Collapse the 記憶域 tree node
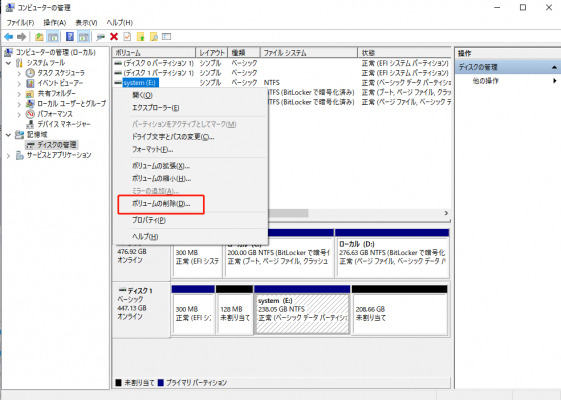 (x=9, y=135)
